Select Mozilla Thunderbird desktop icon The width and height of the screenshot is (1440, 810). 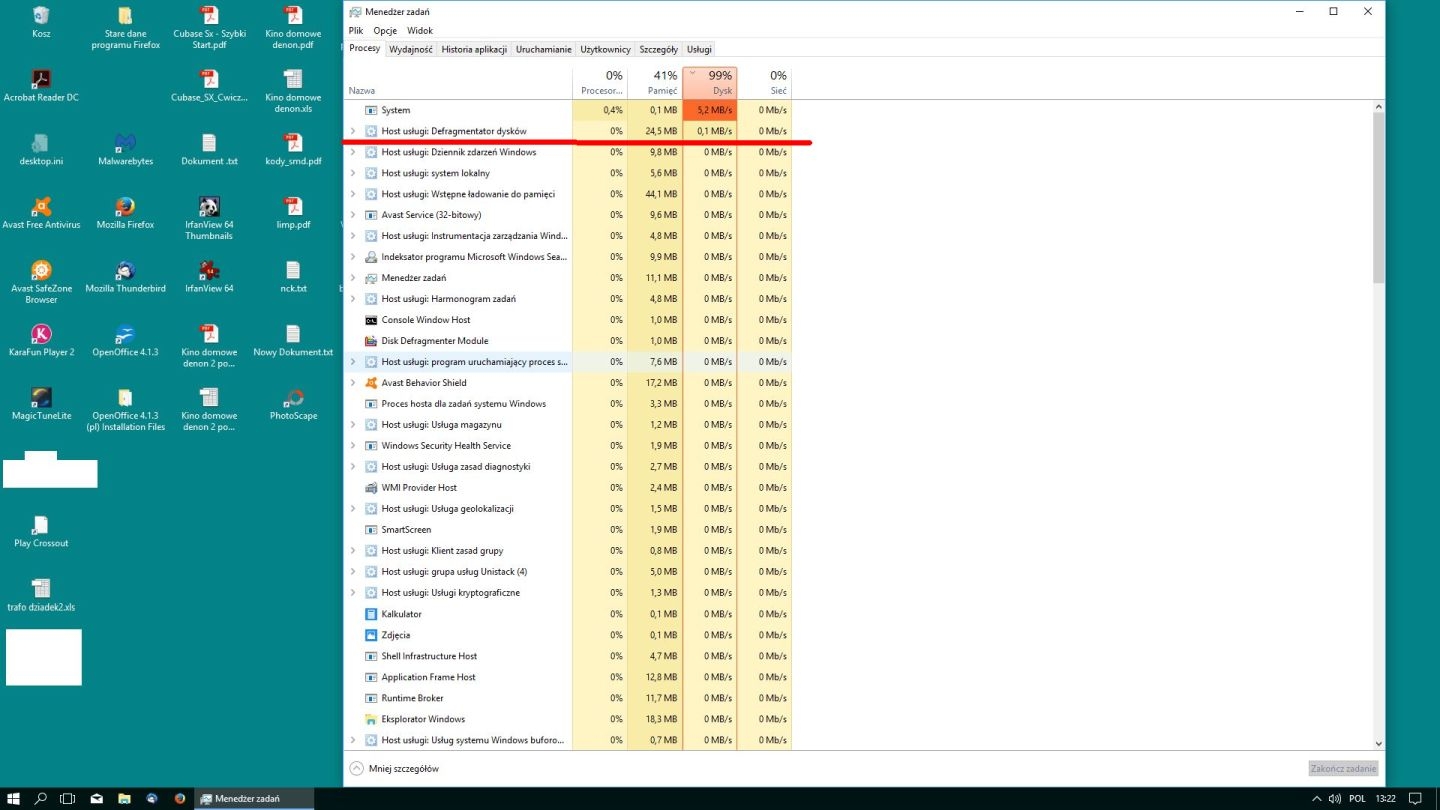[x=125, y=276]
